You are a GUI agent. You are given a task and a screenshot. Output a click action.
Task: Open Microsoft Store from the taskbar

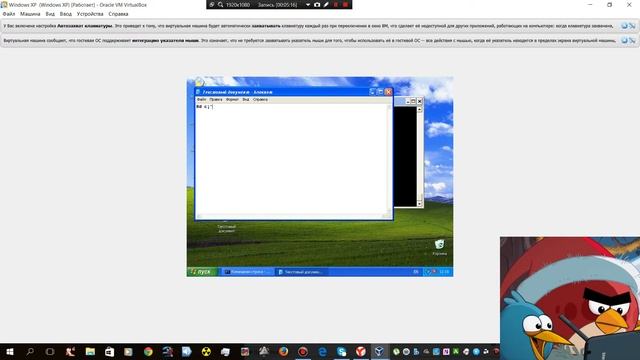(x=109, y=351)
